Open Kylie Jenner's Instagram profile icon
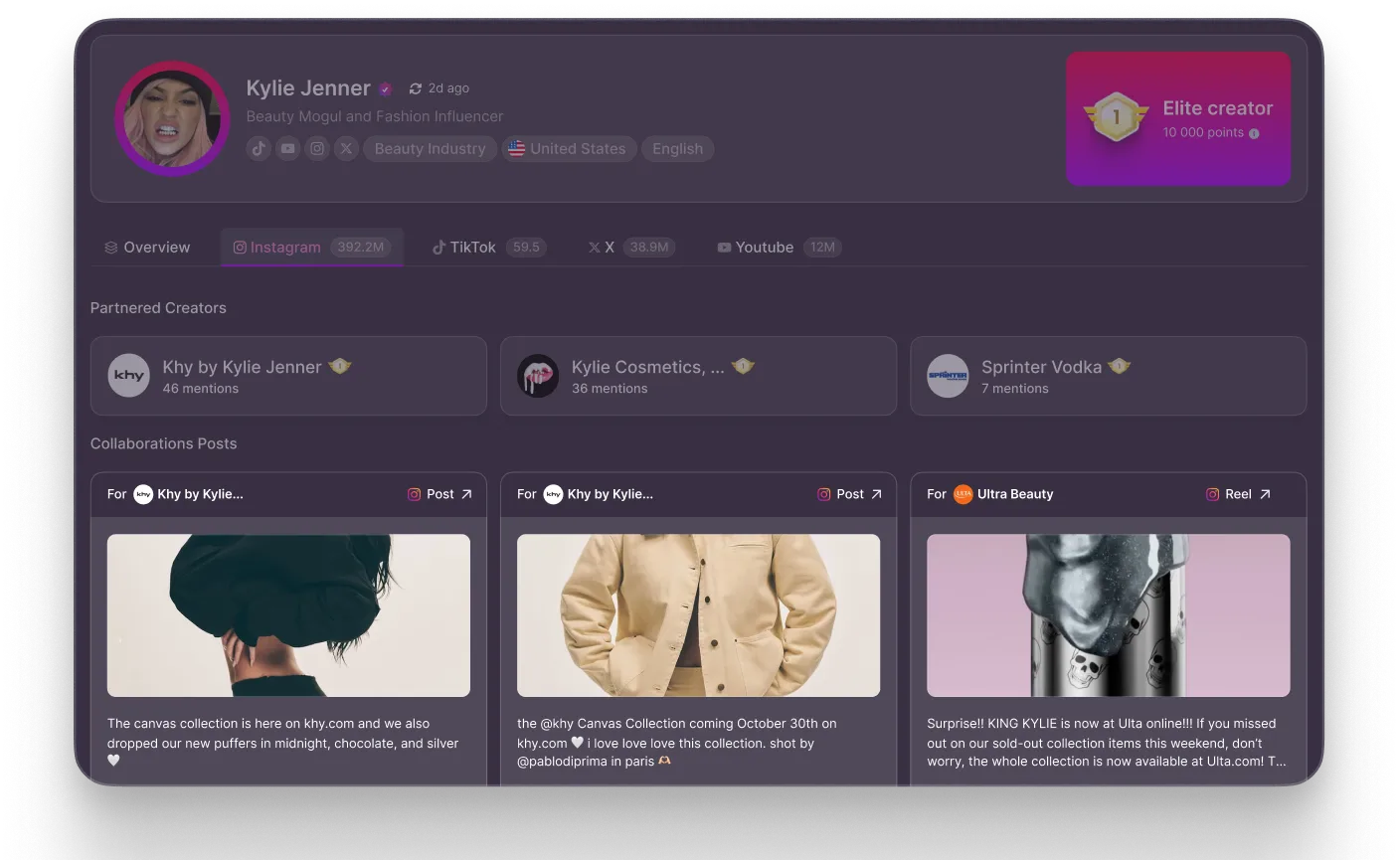Viewport: 1400px width, 860px height. coord(317,149)
